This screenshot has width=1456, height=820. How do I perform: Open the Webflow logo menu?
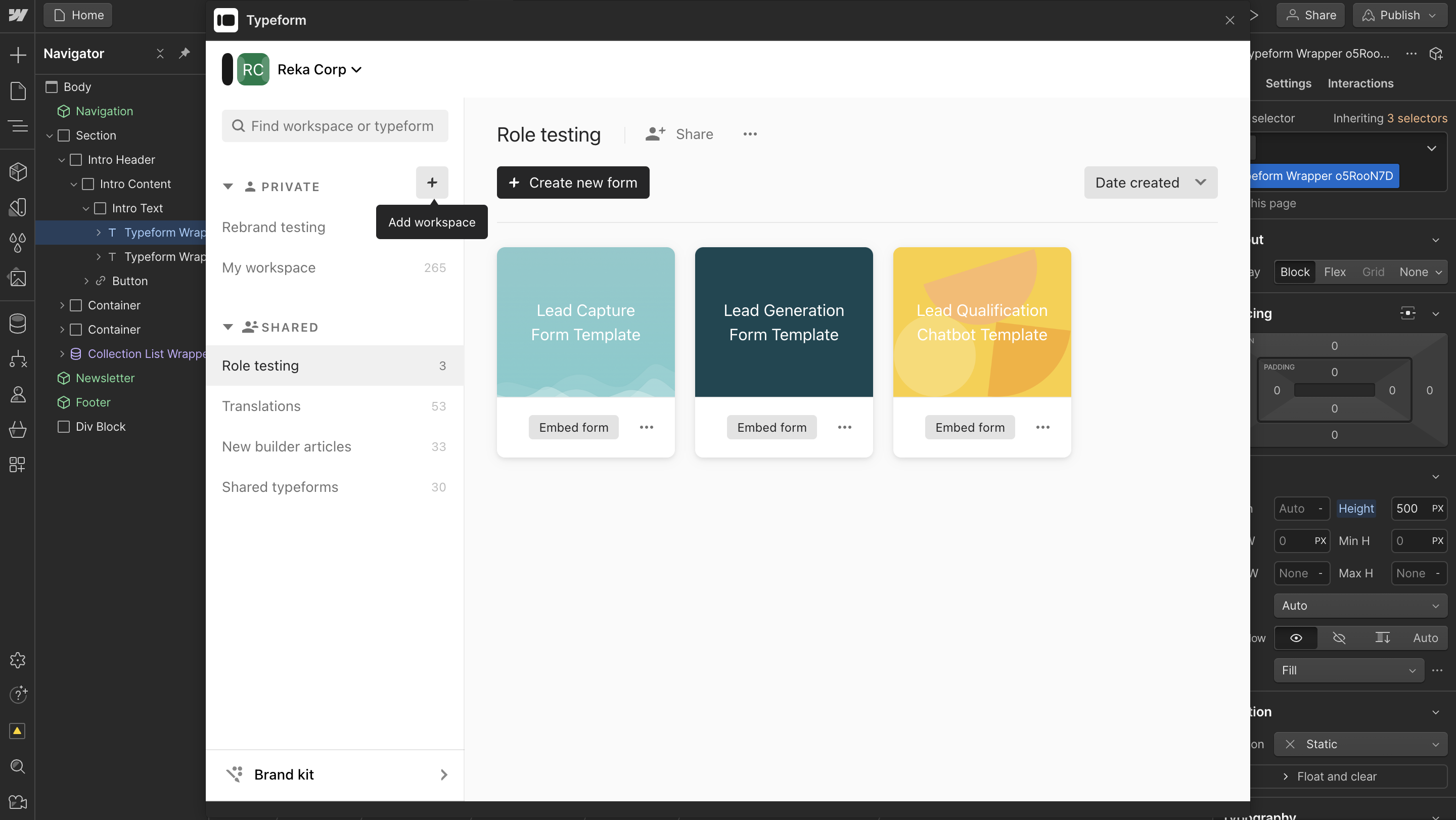(x=18, y=15)
